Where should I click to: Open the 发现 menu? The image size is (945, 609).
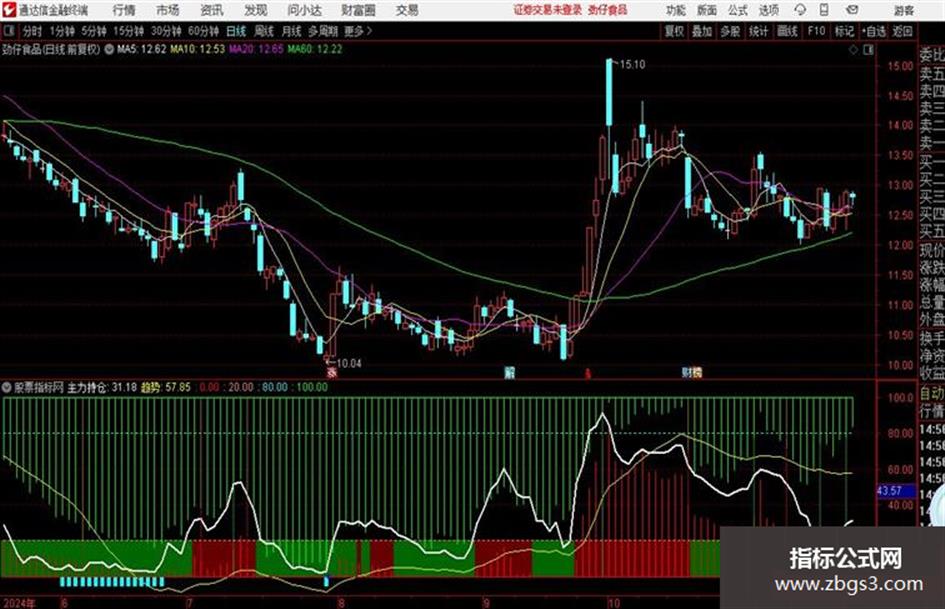pyautogui.click(x=256, y=10)
